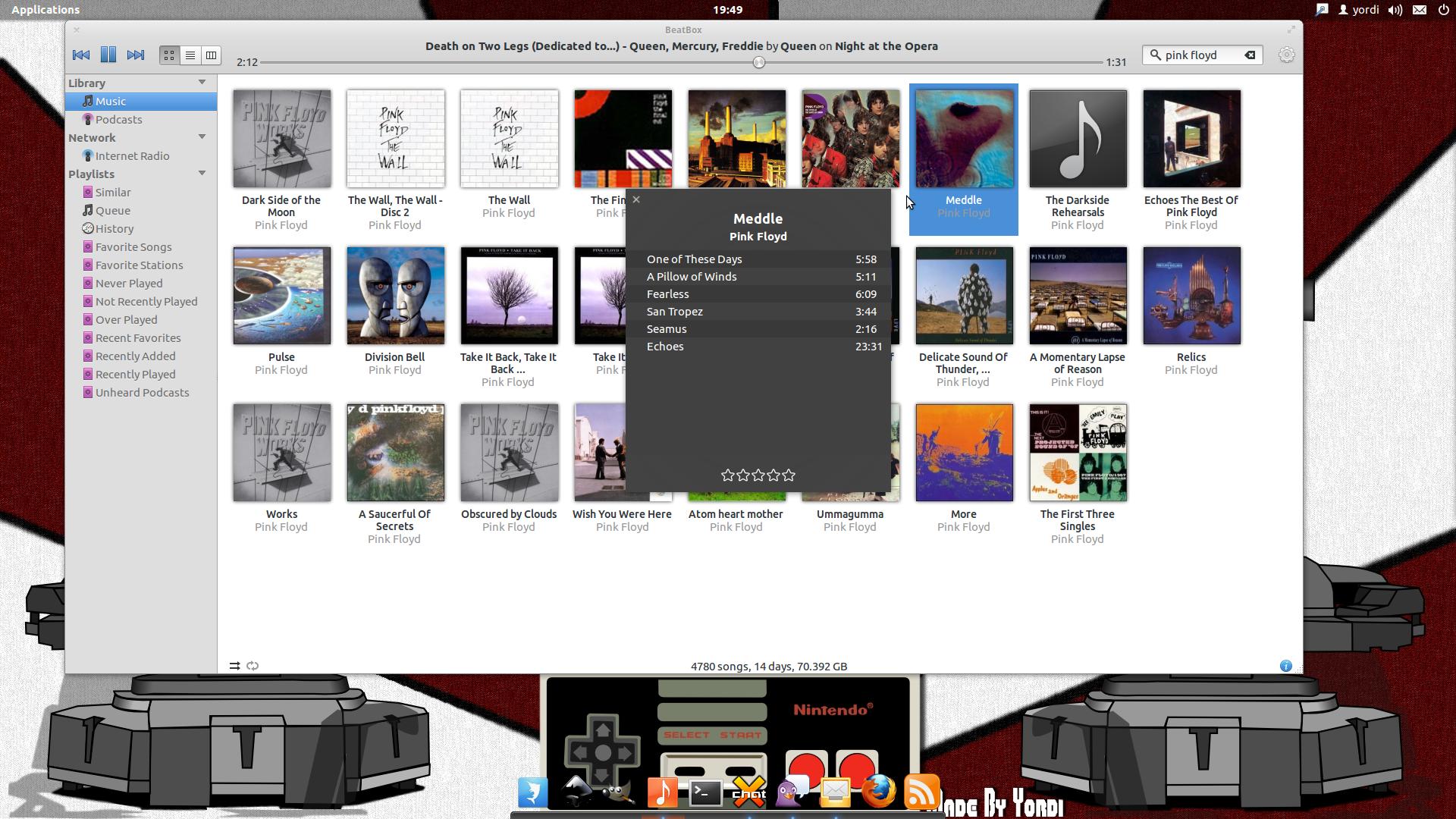This screenshot has width=1456, height=819.
Task: Open the Favorite Songs playlist
Action: 141,246
